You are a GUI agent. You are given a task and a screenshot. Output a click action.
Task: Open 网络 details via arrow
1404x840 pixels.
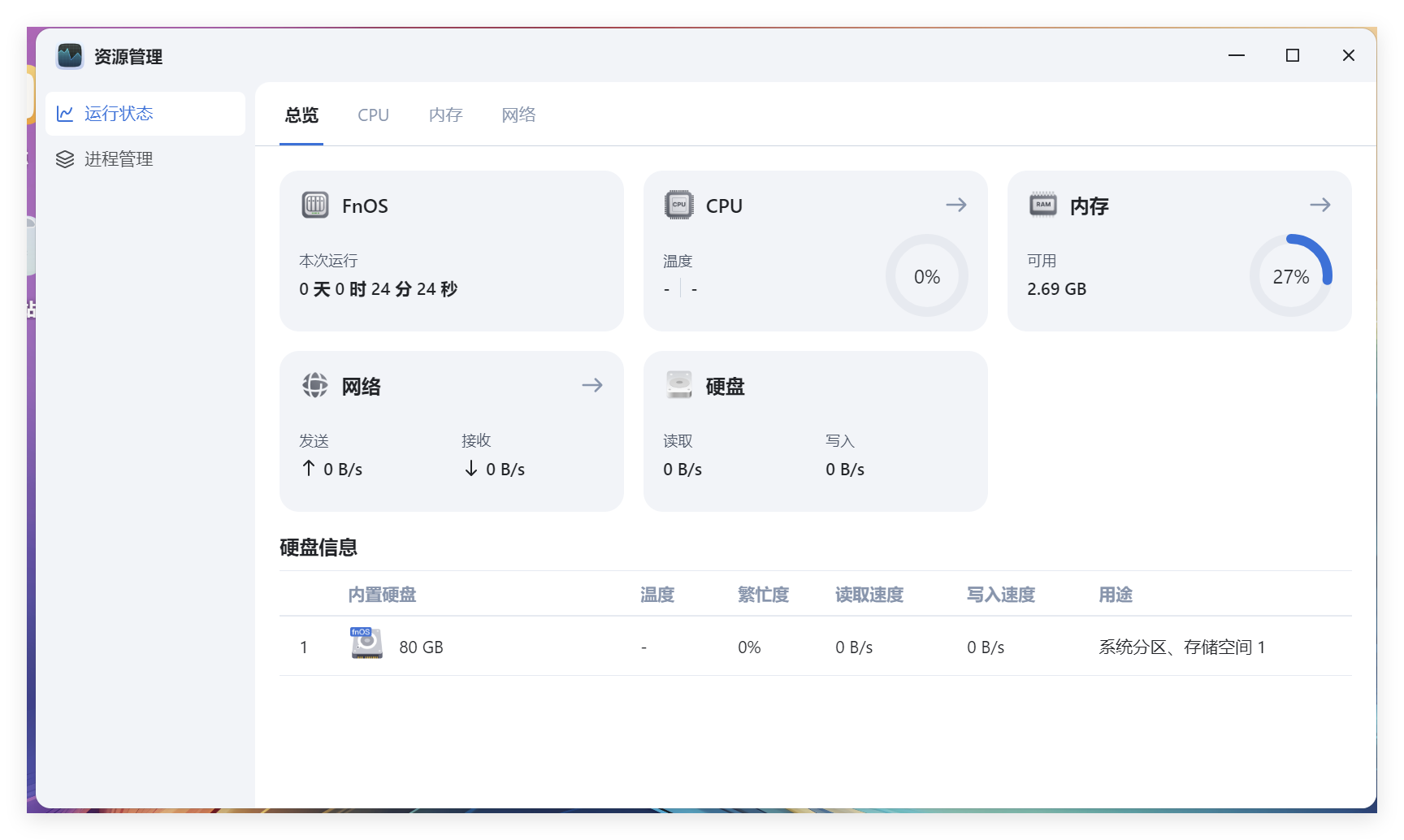pos(592,385)
